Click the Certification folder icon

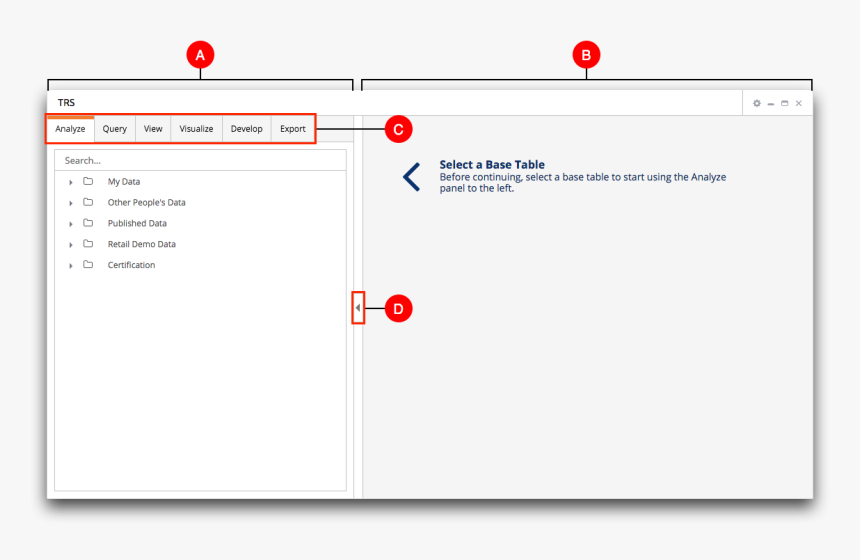point(88,264)
